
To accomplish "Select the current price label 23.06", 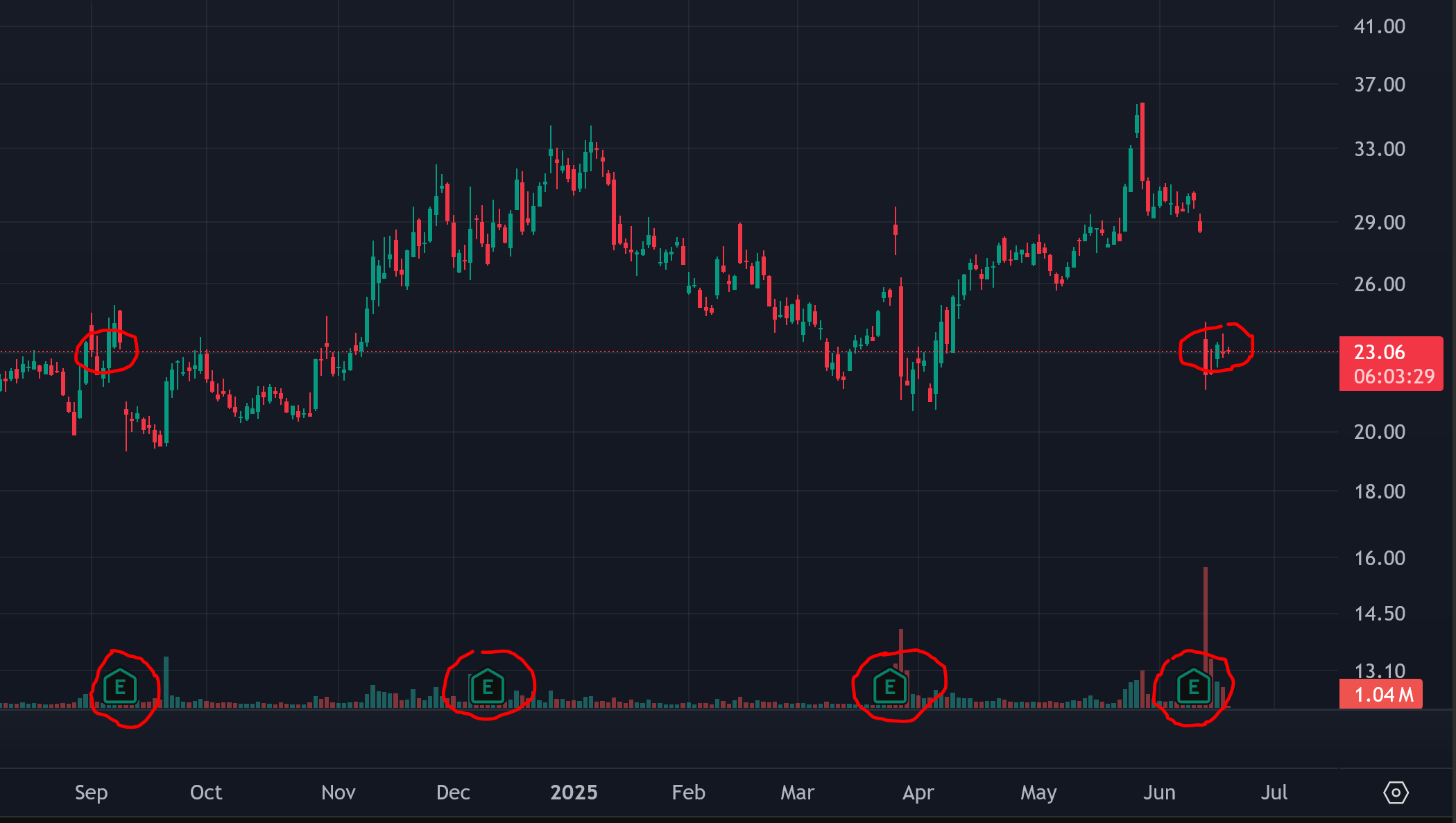I will point(1380,352).
